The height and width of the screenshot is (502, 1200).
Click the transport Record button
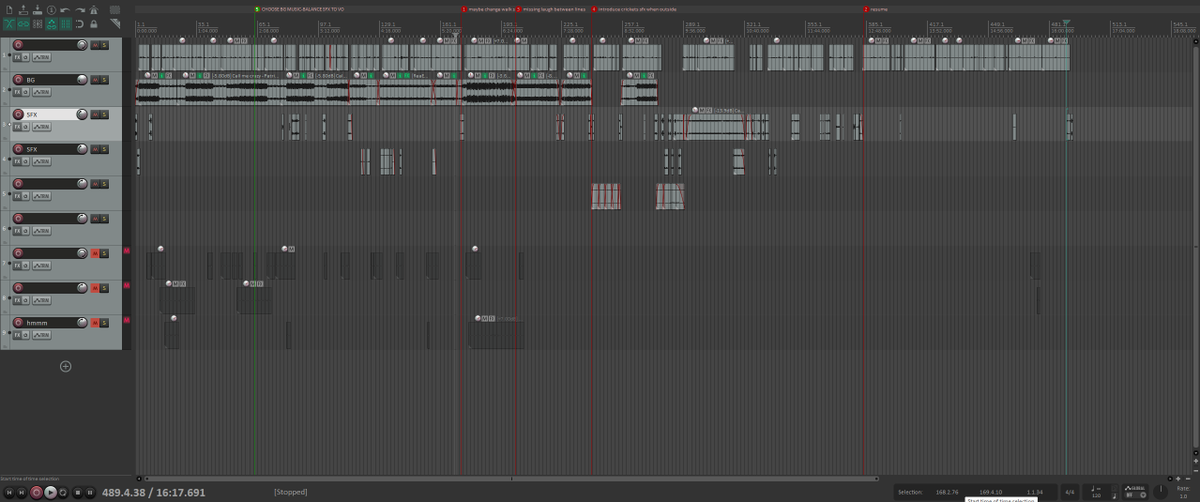(36, 492)
